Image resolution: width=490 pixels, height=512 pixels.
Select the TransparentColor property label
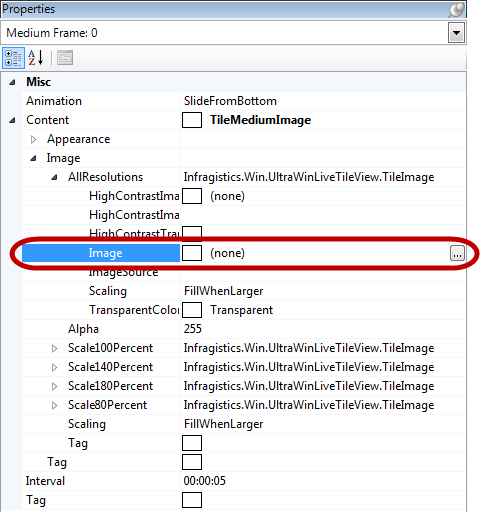tap(134, 310)
